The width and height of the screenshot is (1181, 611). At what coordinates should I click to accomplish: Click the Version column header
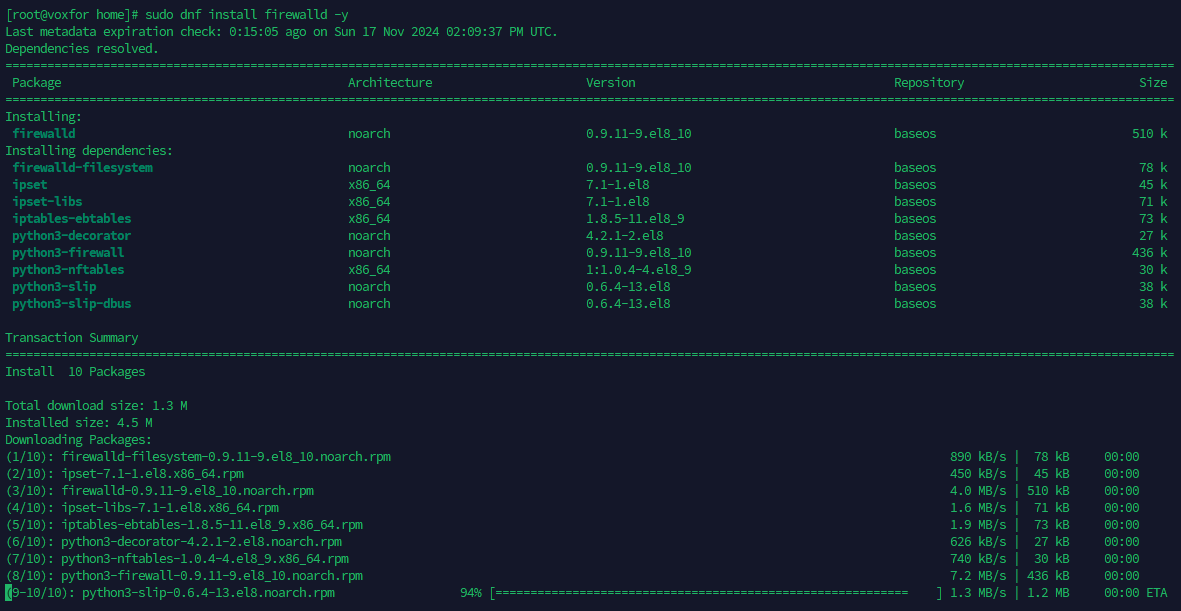click(x=610, y=82)
